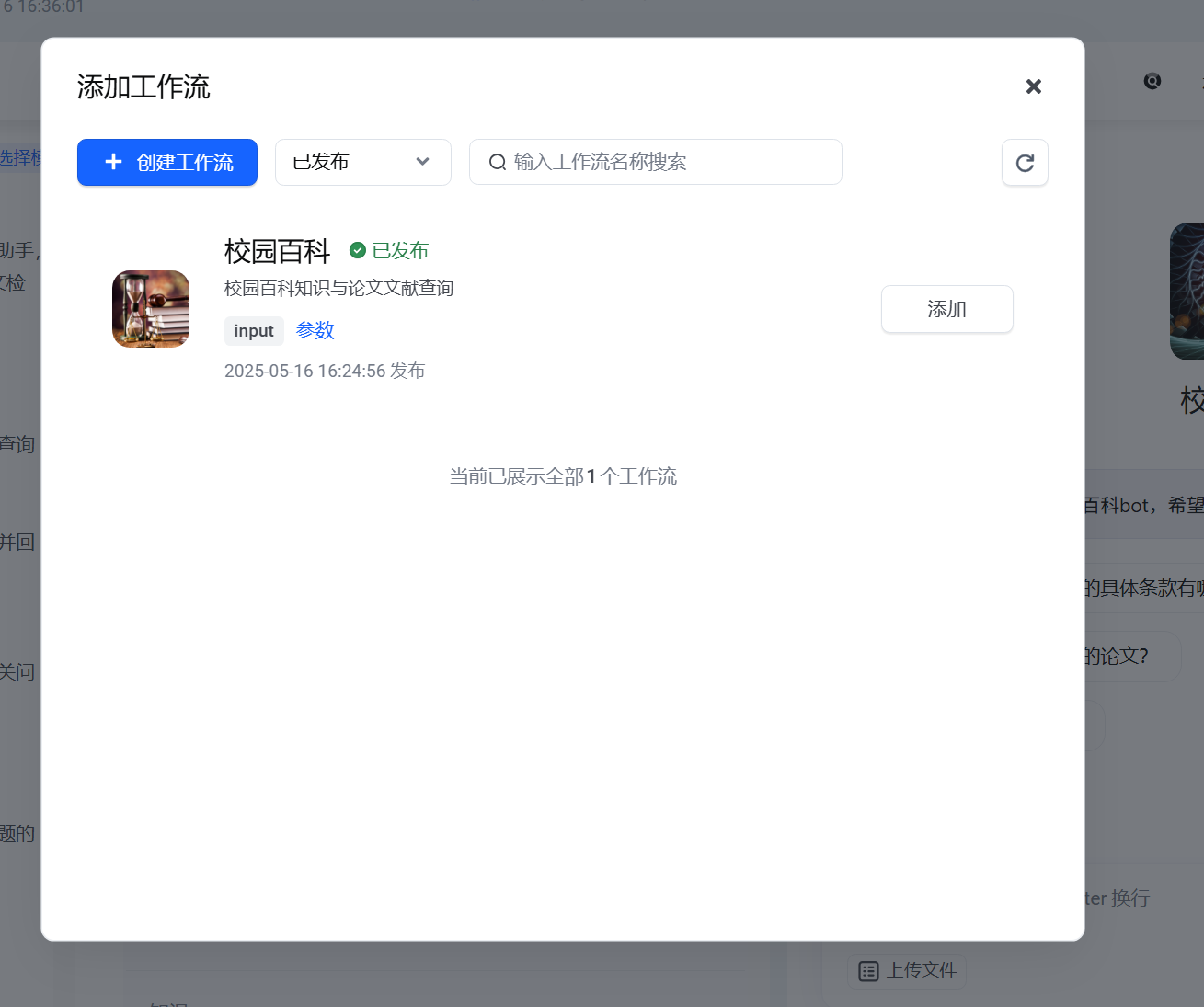Open the 校园百科 workflow thumbnail

coord(151,309)
